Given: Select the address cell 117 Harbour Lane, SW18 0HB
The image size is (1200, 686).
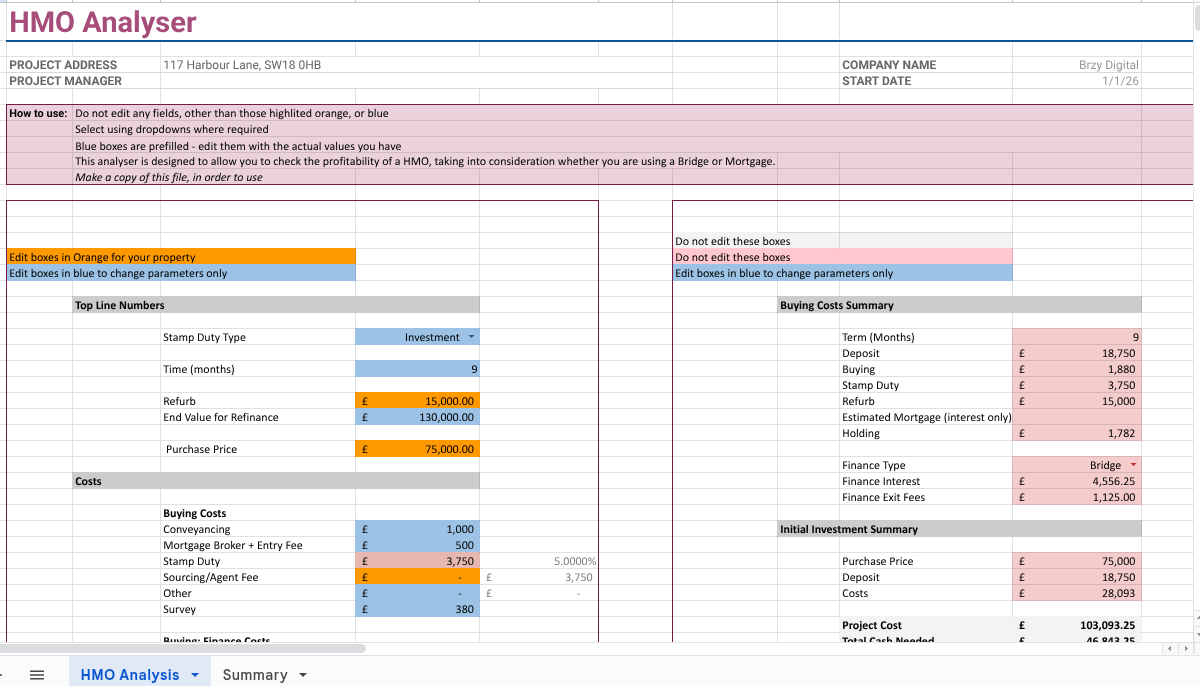Looking at the screenshot, I should 242,65.
